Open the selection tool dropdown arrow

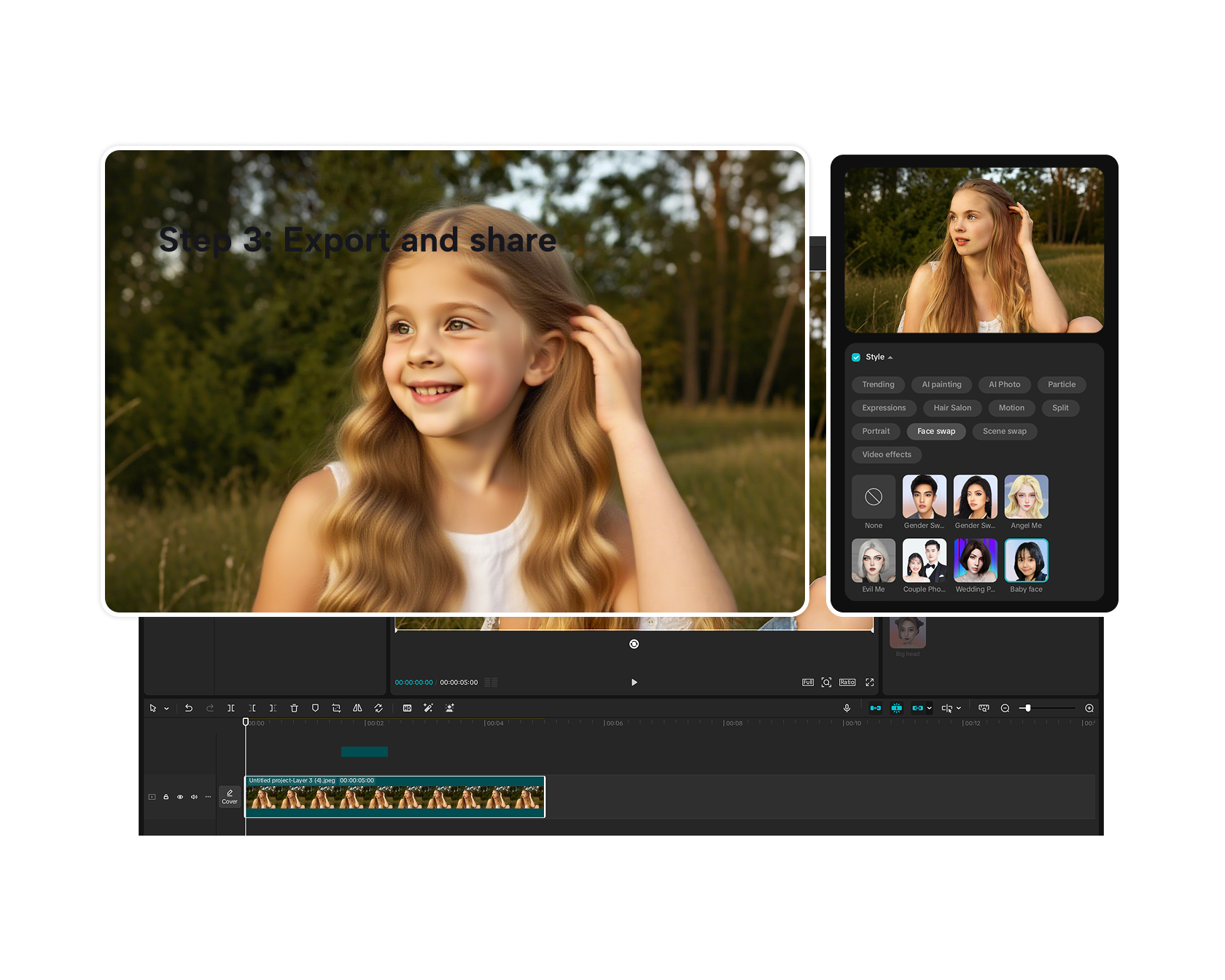click(167, 709)
